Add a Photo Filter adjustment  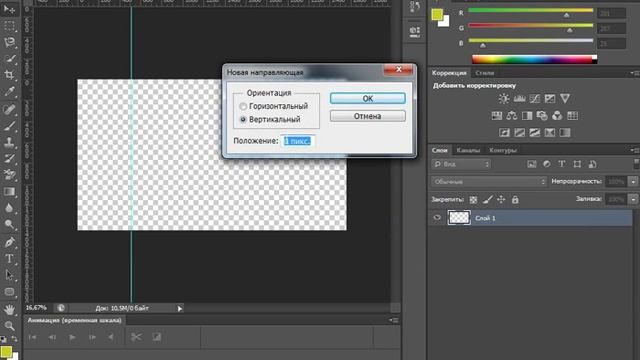[542, 116]
